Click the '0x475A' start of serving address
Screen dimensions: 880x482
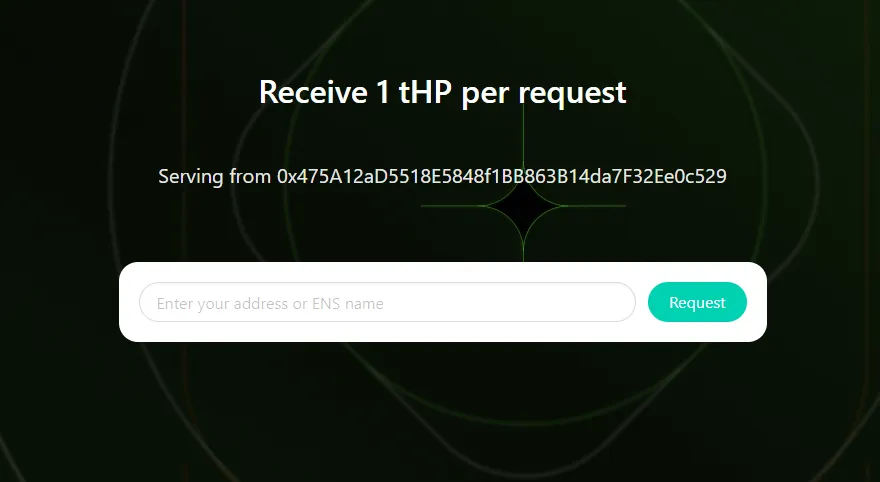pyautogui.click(x=306, y=176)
